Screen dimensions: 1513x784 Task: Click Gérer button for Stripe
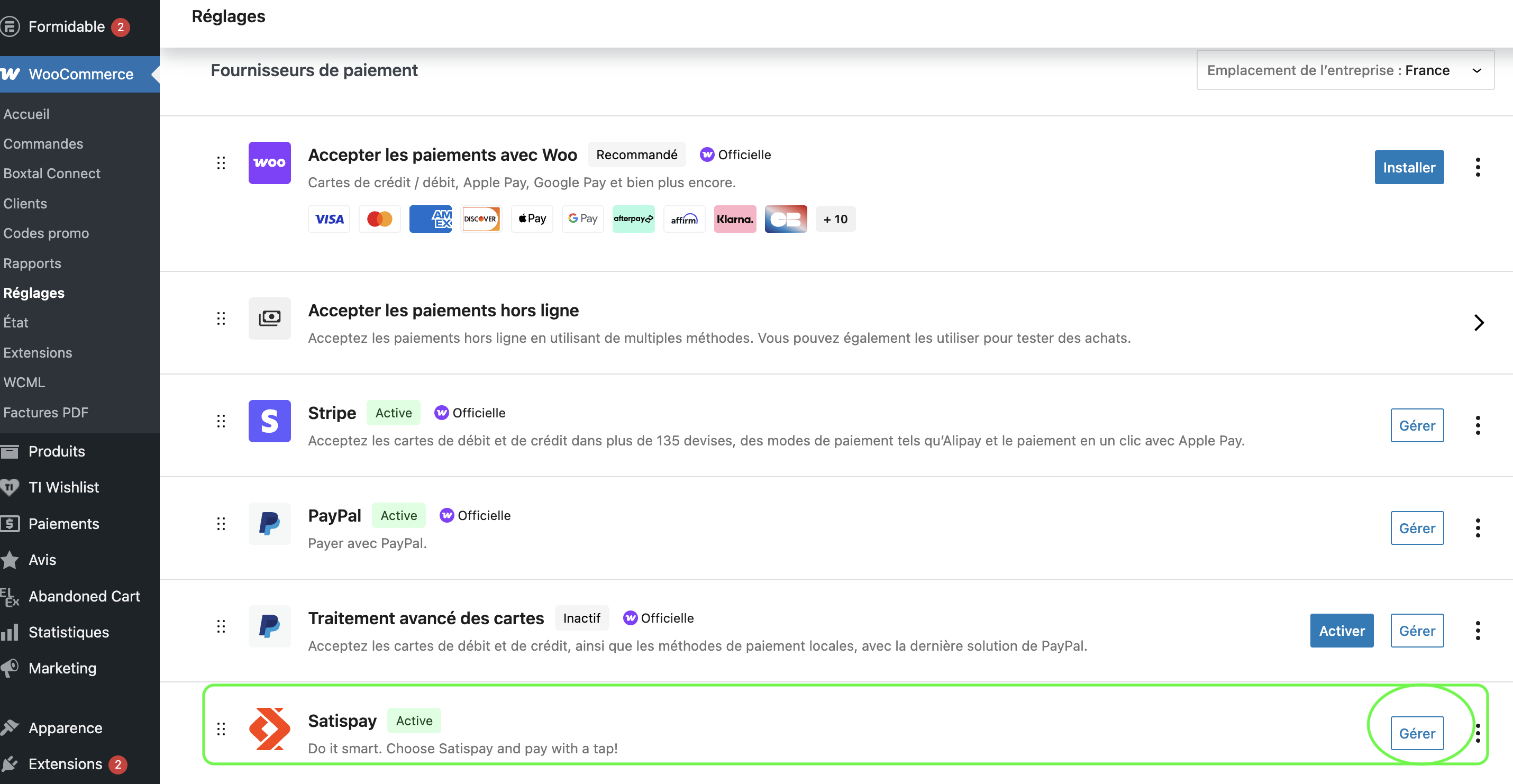click(1416, 425)
